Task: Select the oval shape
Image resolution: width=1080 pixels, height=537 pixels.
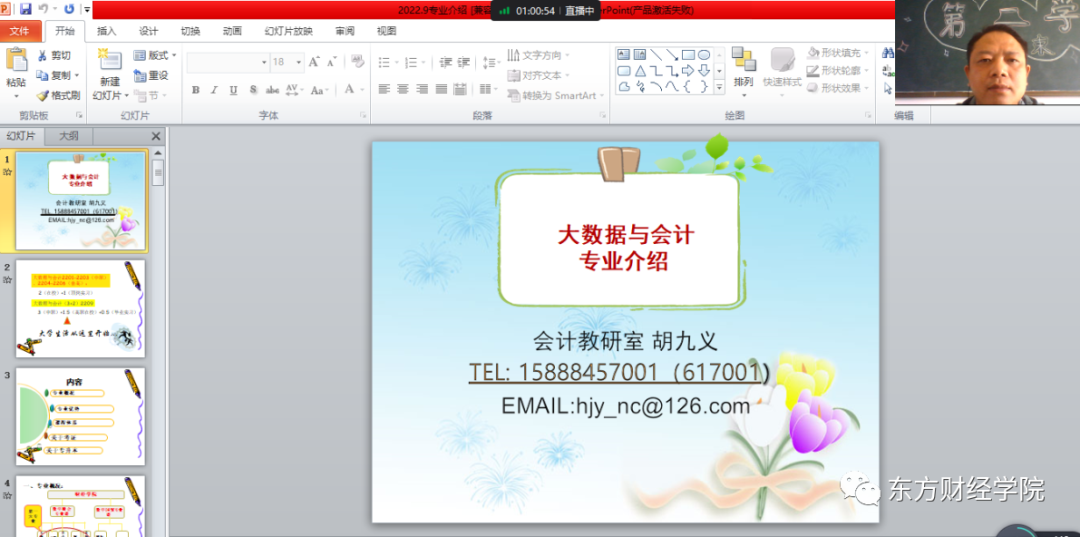Action: 704,54
